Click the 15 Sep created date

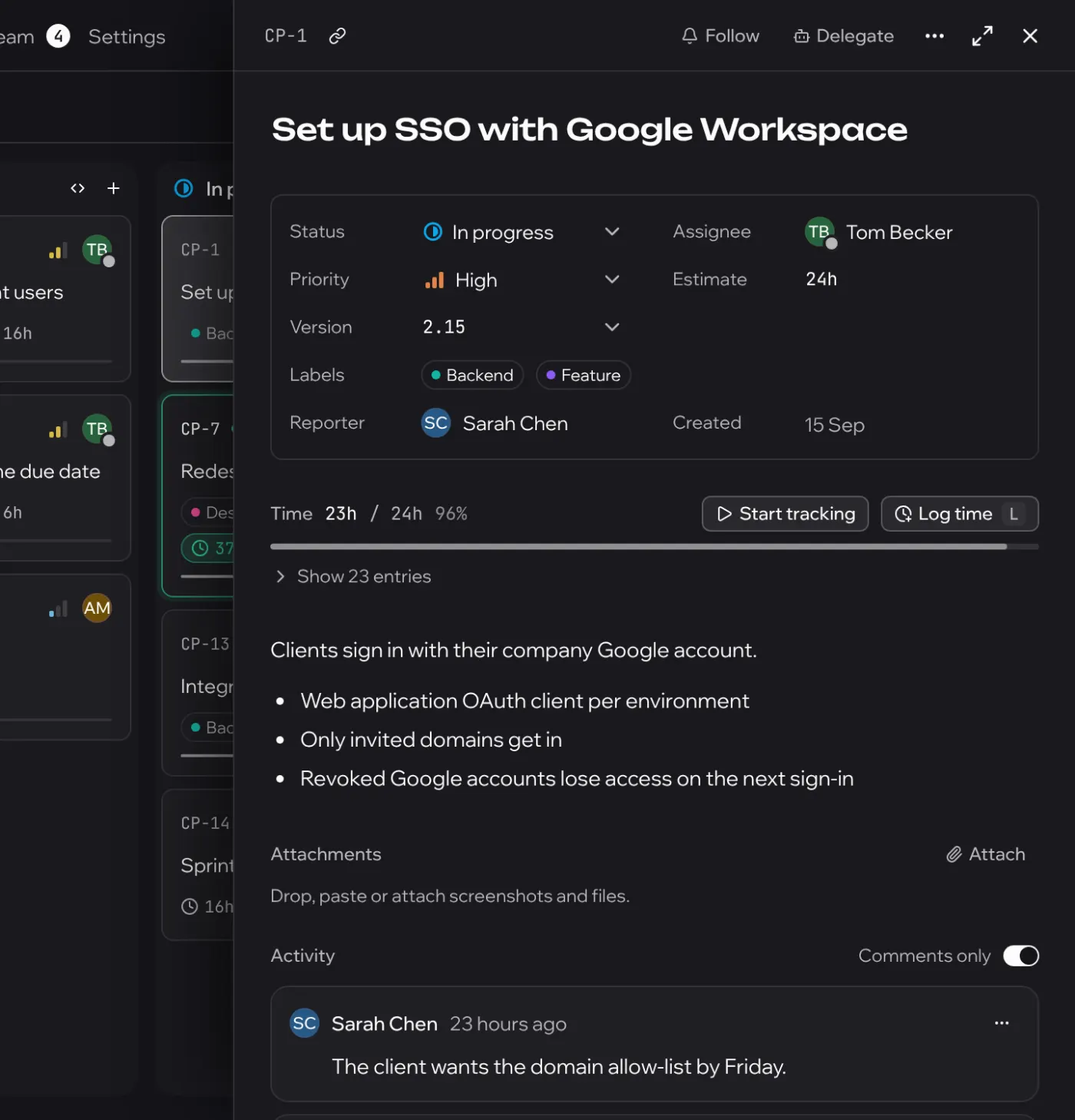point(834,424)
